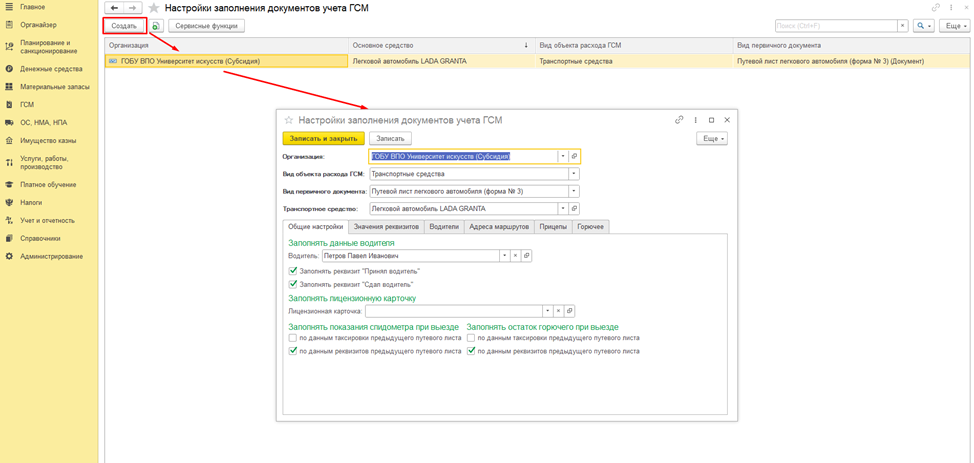Open the Еще menu in the dialog
This screenshot has width=974, height=463.
click(712, 139)
